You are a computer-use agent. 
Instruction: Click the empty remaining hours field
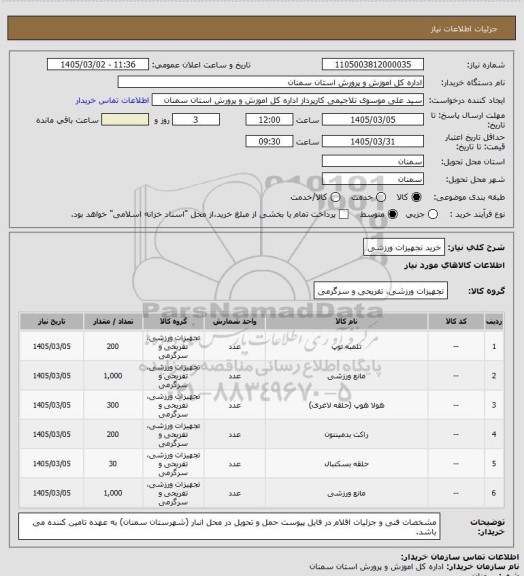[125, 120]
